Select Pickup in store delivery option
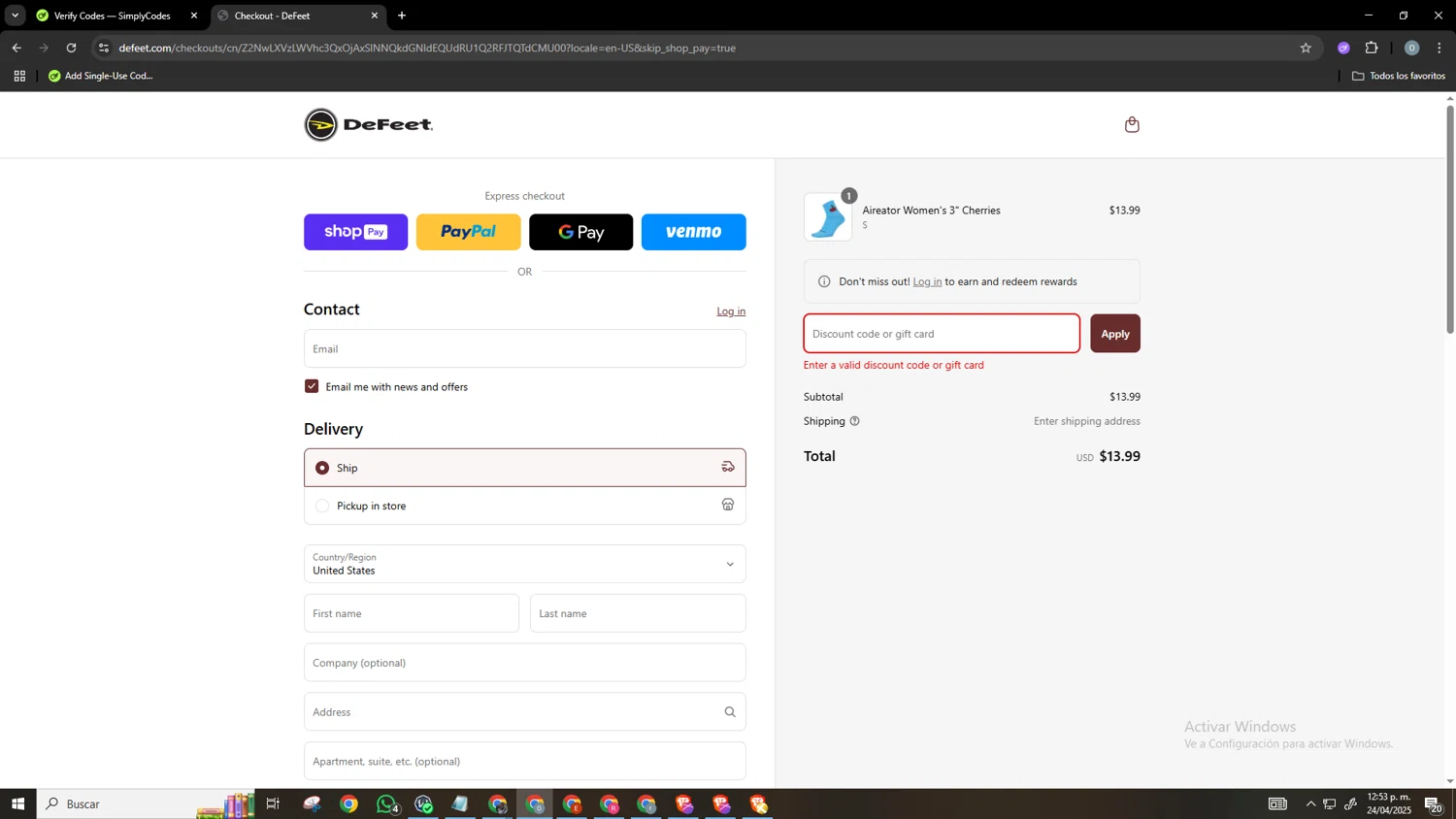The image size is (1456, 819). pos(525,506)
